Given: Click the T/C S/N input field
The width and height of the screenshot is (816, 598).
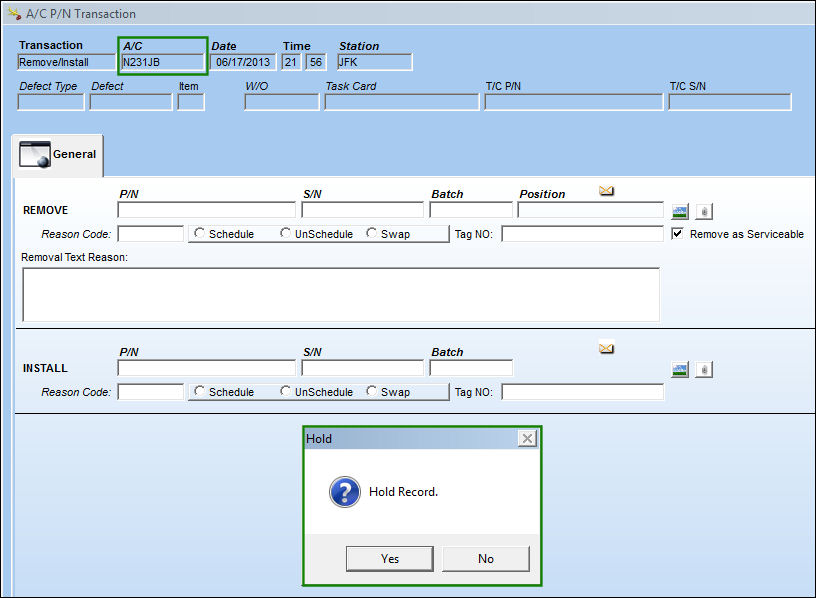Looking at the screenshot, I should click(730, 102).
